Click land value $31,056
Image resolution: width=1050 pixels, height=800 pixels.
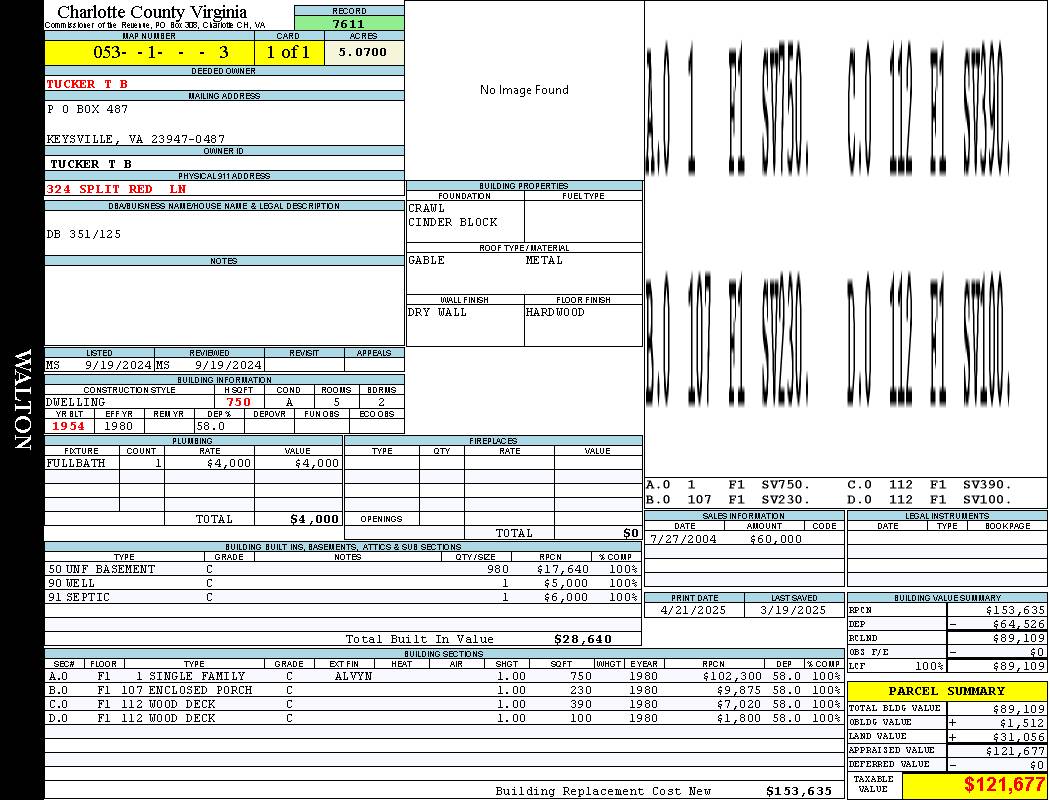pyautogui.click(x=1019, y=737)
